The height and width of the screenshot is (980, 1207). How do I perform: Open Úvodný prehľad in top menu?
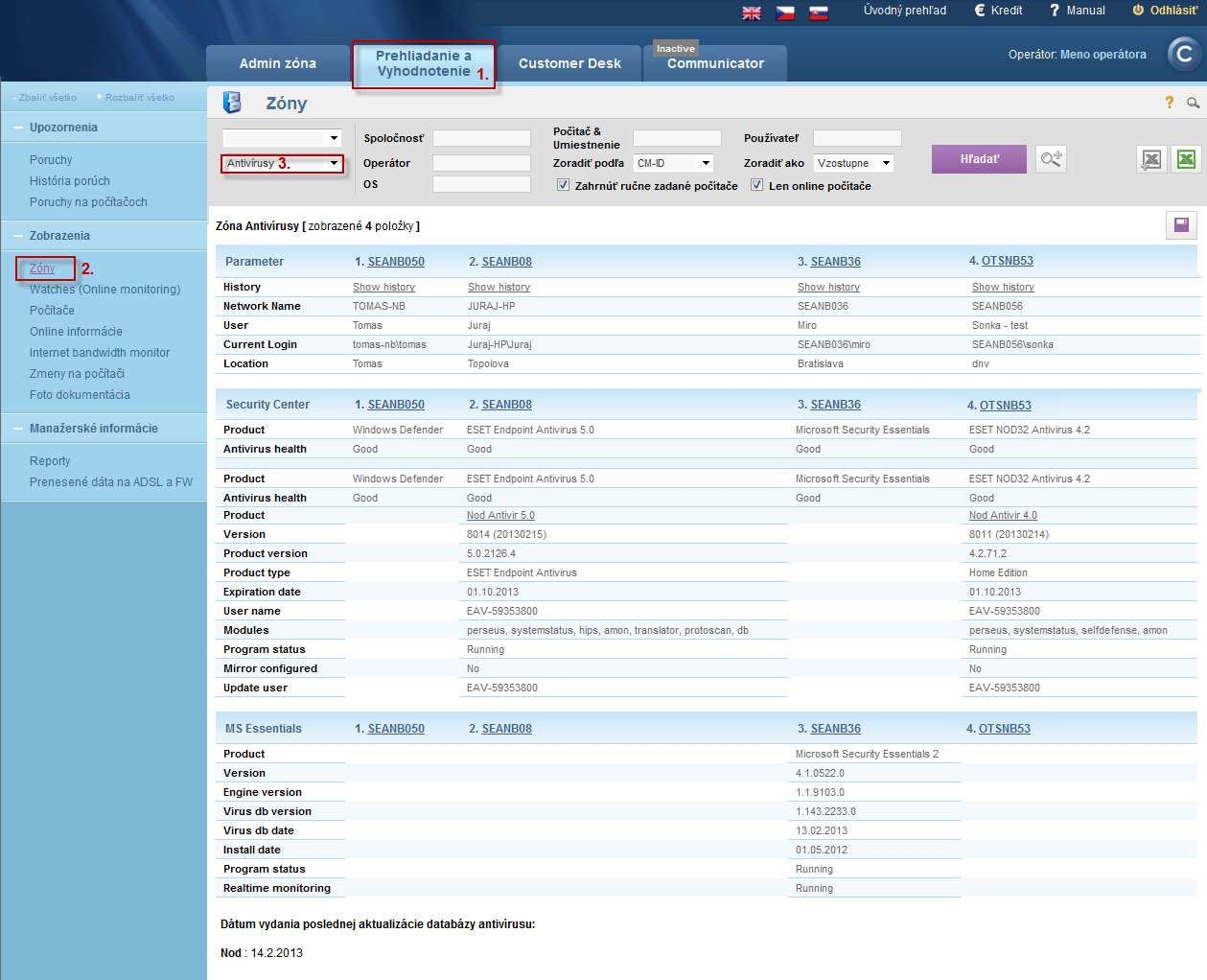pos(905,11)
